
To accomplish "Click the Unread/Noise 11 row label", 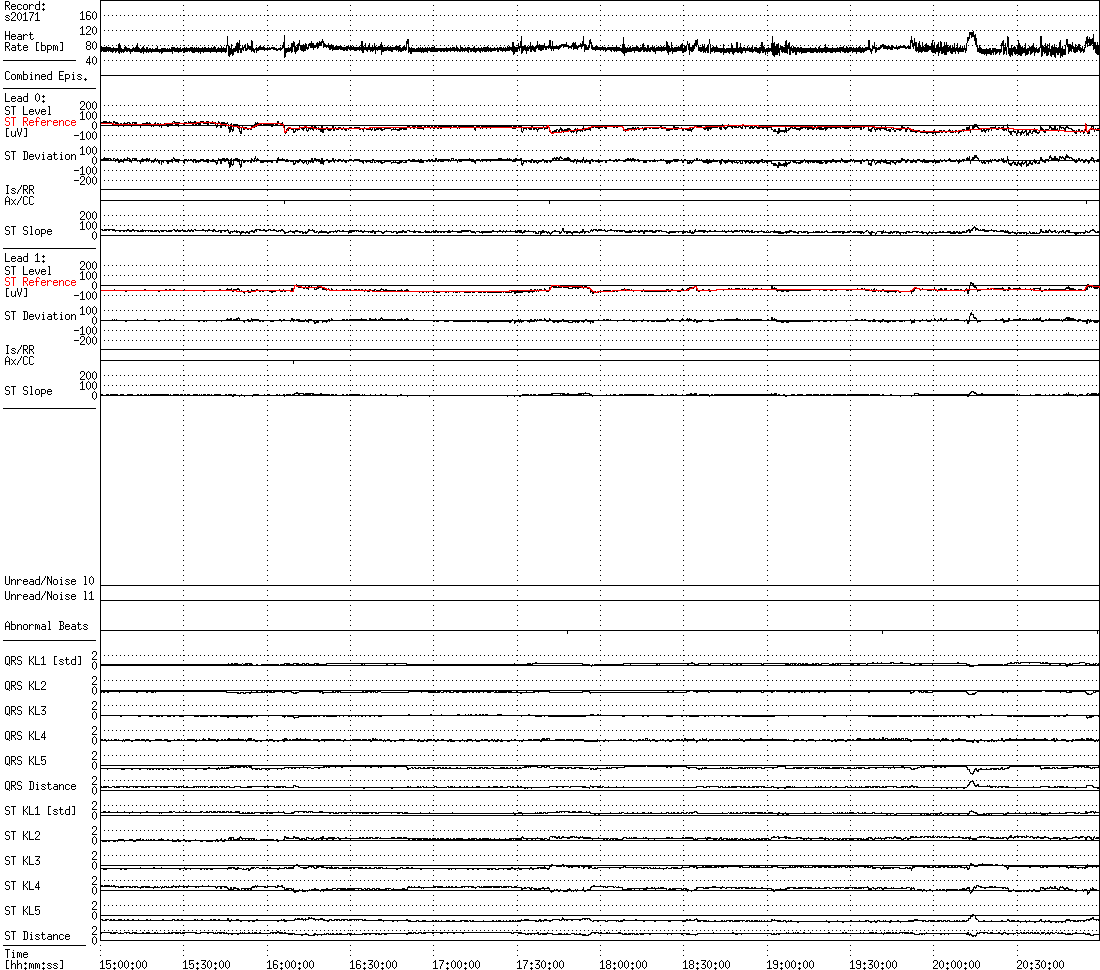I will (x=49, y=596).
